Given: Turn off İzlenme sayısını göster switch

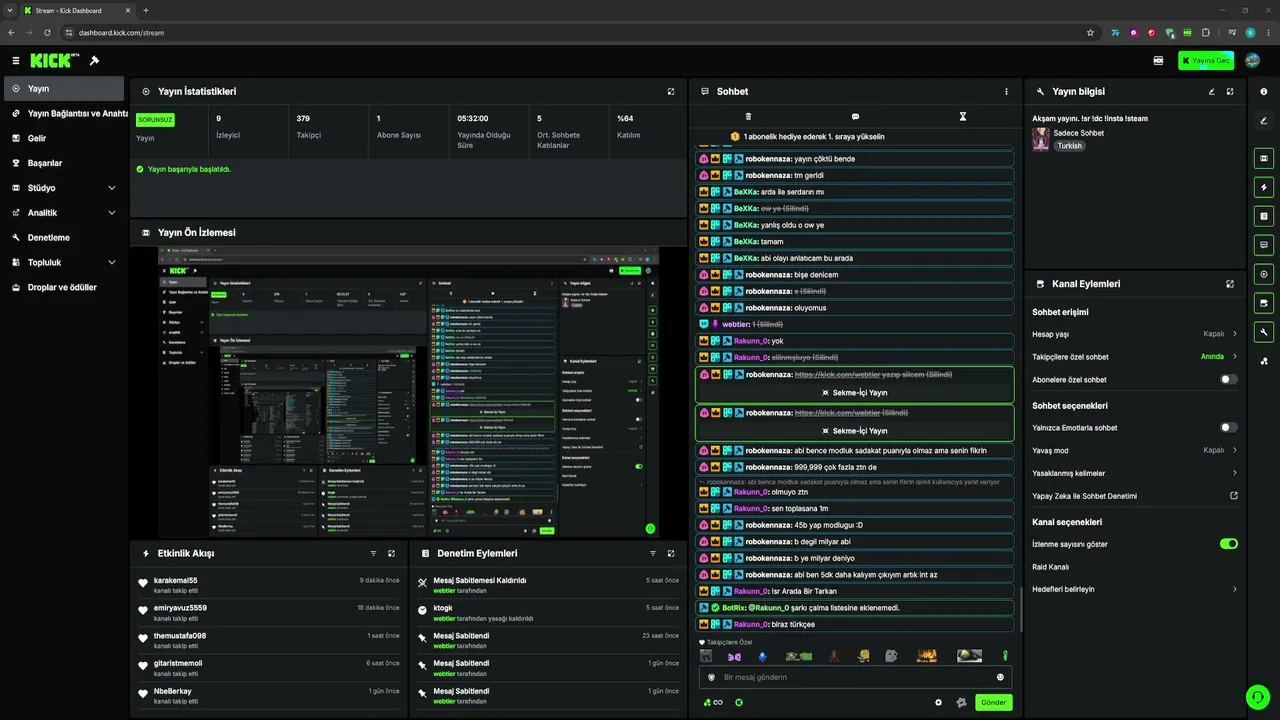Looking at the screenshot, I should (1229, 544).
